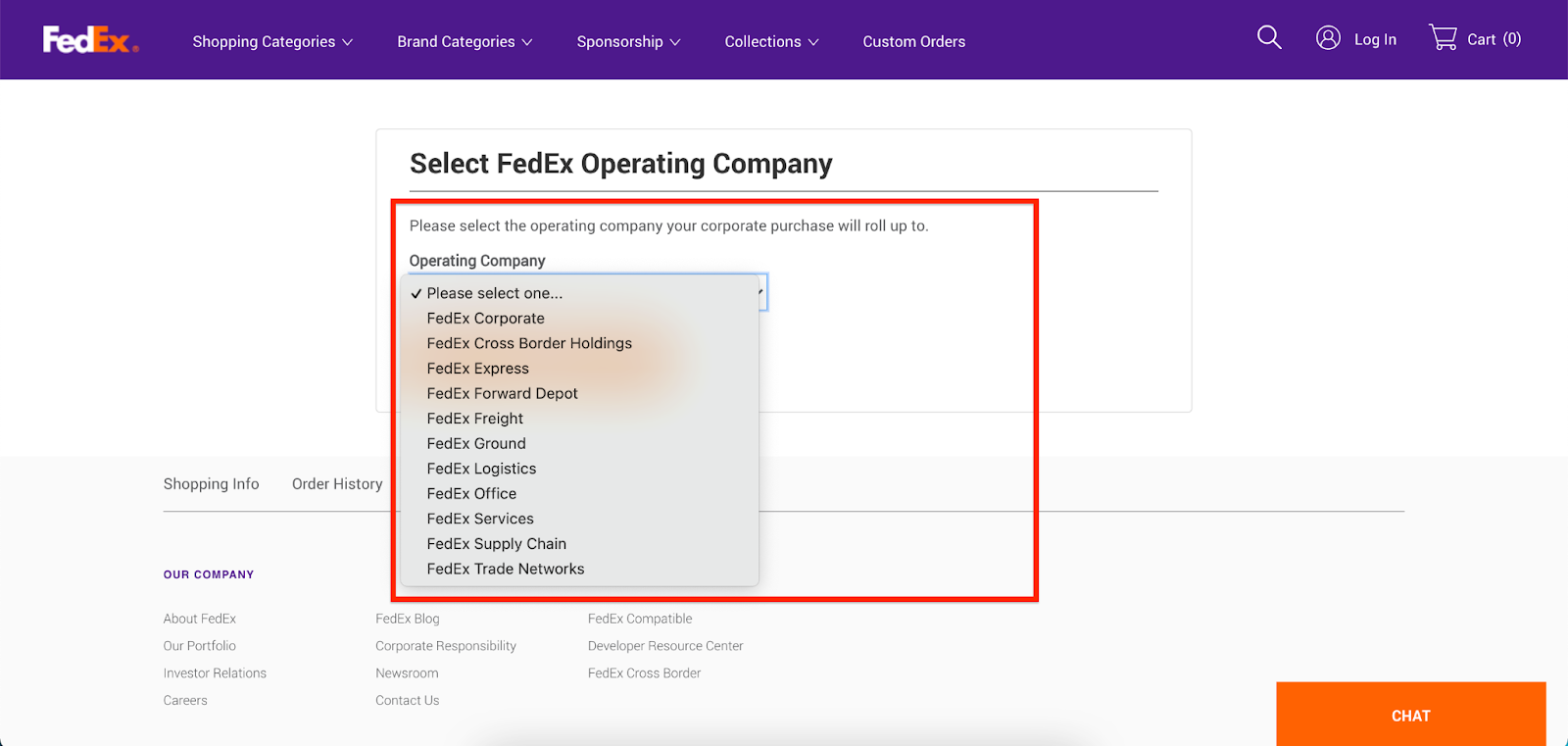Open the shopping cart icon

click(1444, 38)
